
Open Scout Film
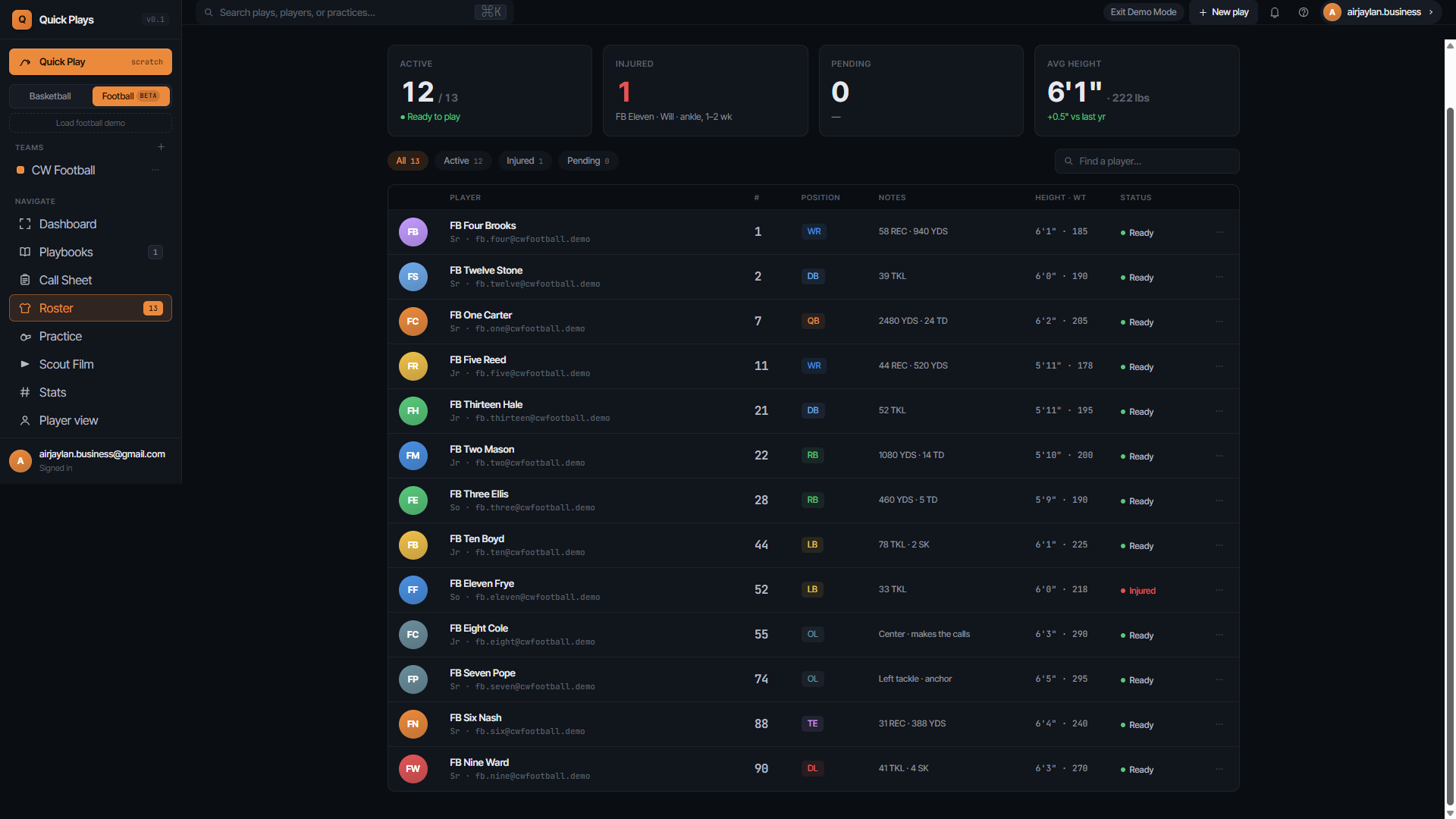click(90, 365)
